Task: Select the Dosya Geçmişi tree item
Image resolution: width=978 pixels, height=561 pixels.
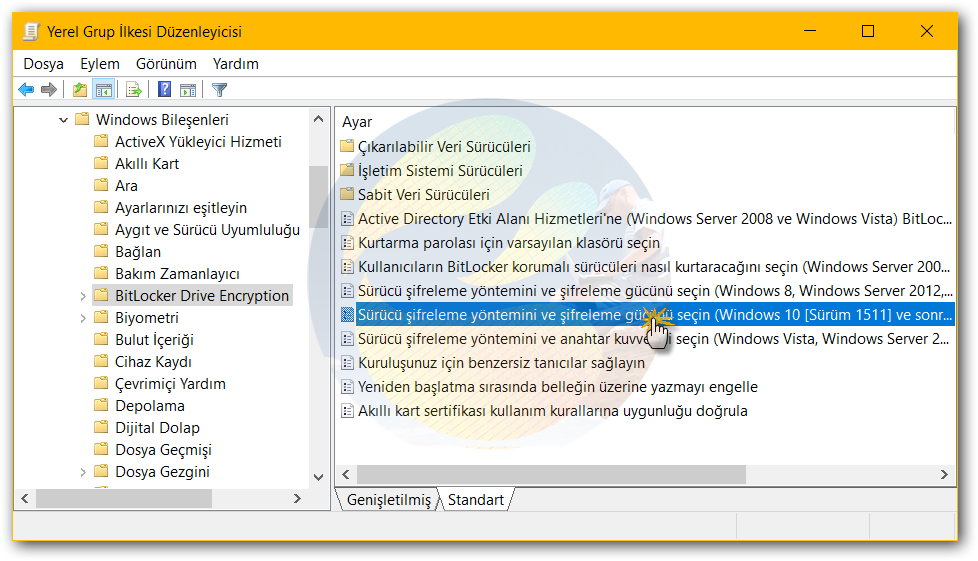Action: (x=163, y=449)
